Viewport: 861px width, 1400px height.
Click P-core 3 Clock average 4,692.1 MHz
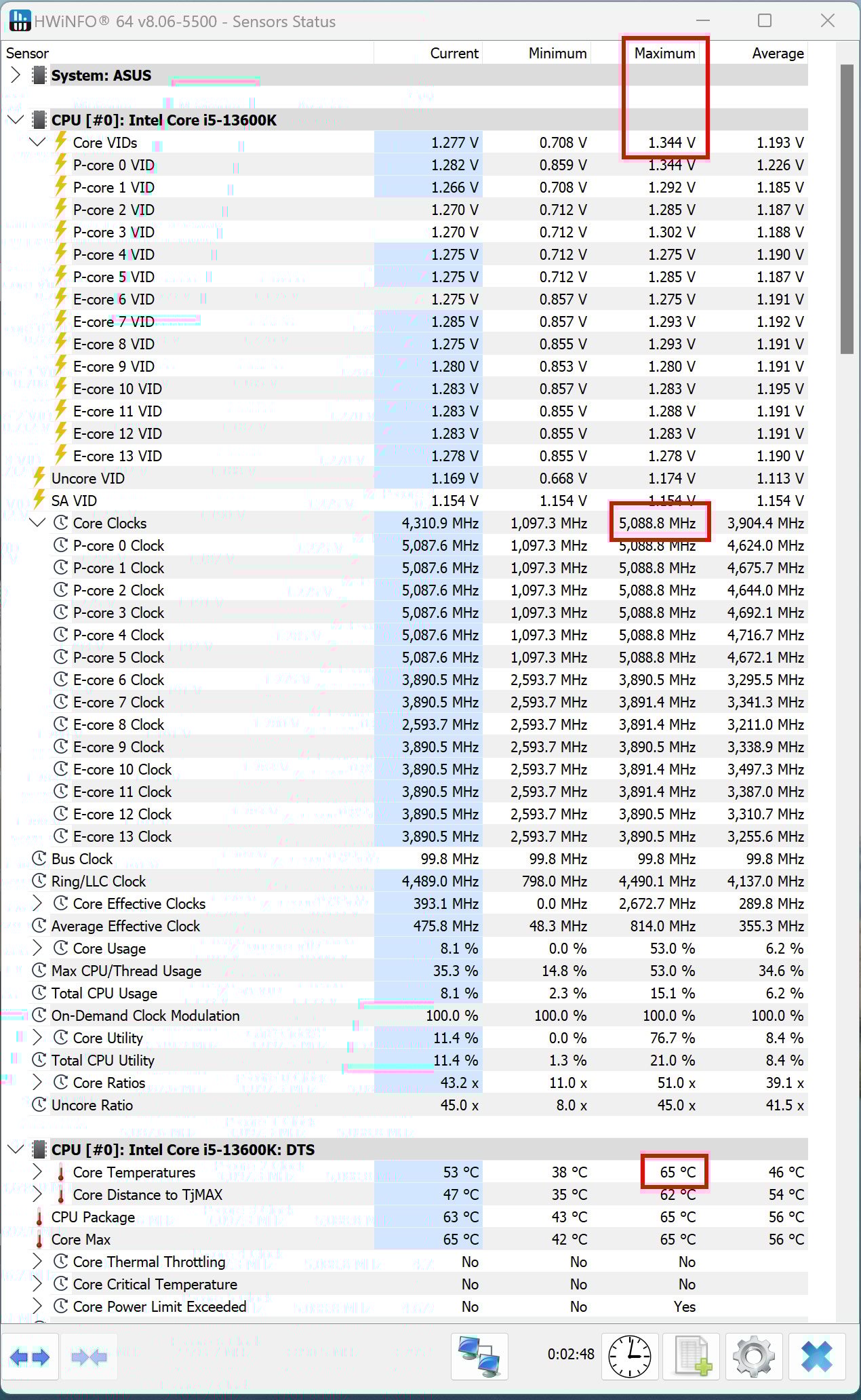tap(765, 612)
